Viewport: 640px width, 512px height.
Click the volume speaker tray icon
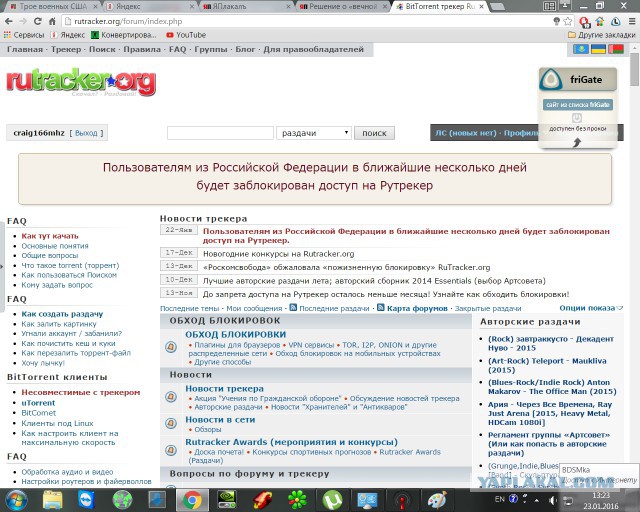[x=553, y=500]
